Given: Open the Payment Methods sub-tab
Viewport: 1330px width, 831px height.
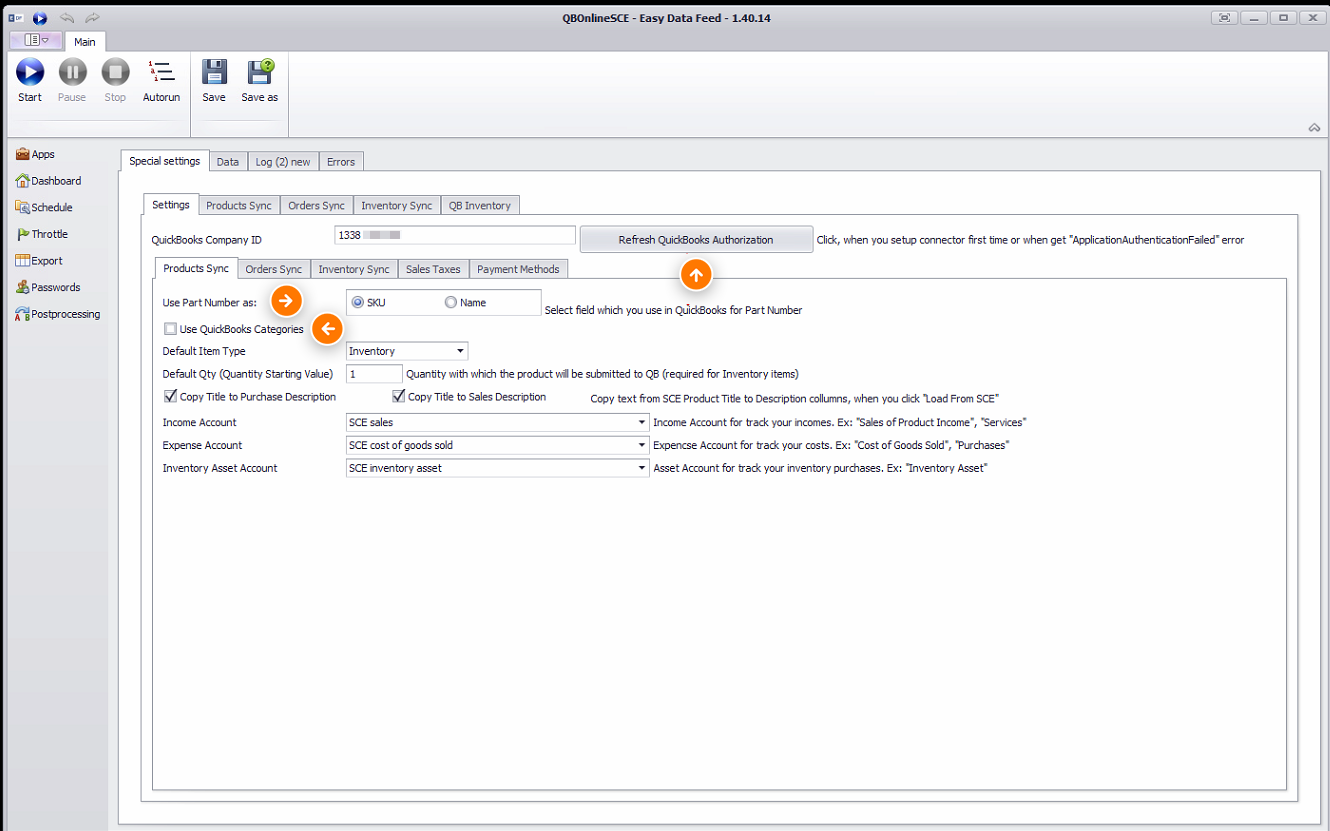Looking at the screenshot, I should coord(518,270).
